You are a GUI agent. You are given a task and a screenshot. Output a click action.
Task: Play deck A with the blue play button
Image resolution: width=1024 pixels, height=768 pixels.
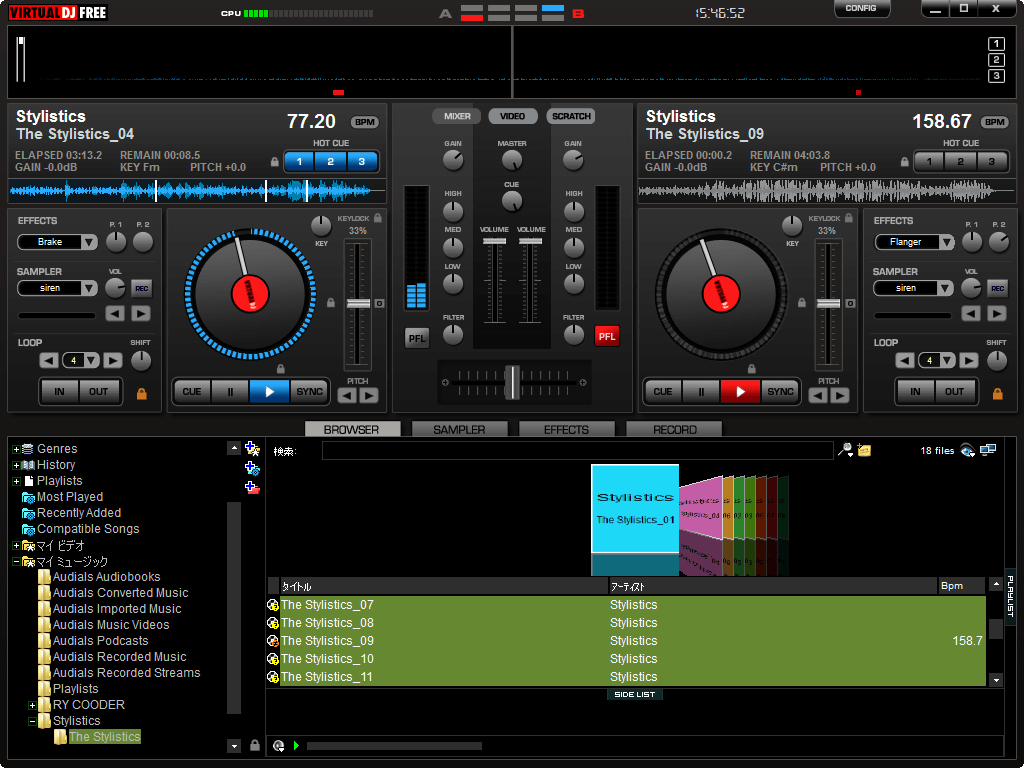pos(269,392)
